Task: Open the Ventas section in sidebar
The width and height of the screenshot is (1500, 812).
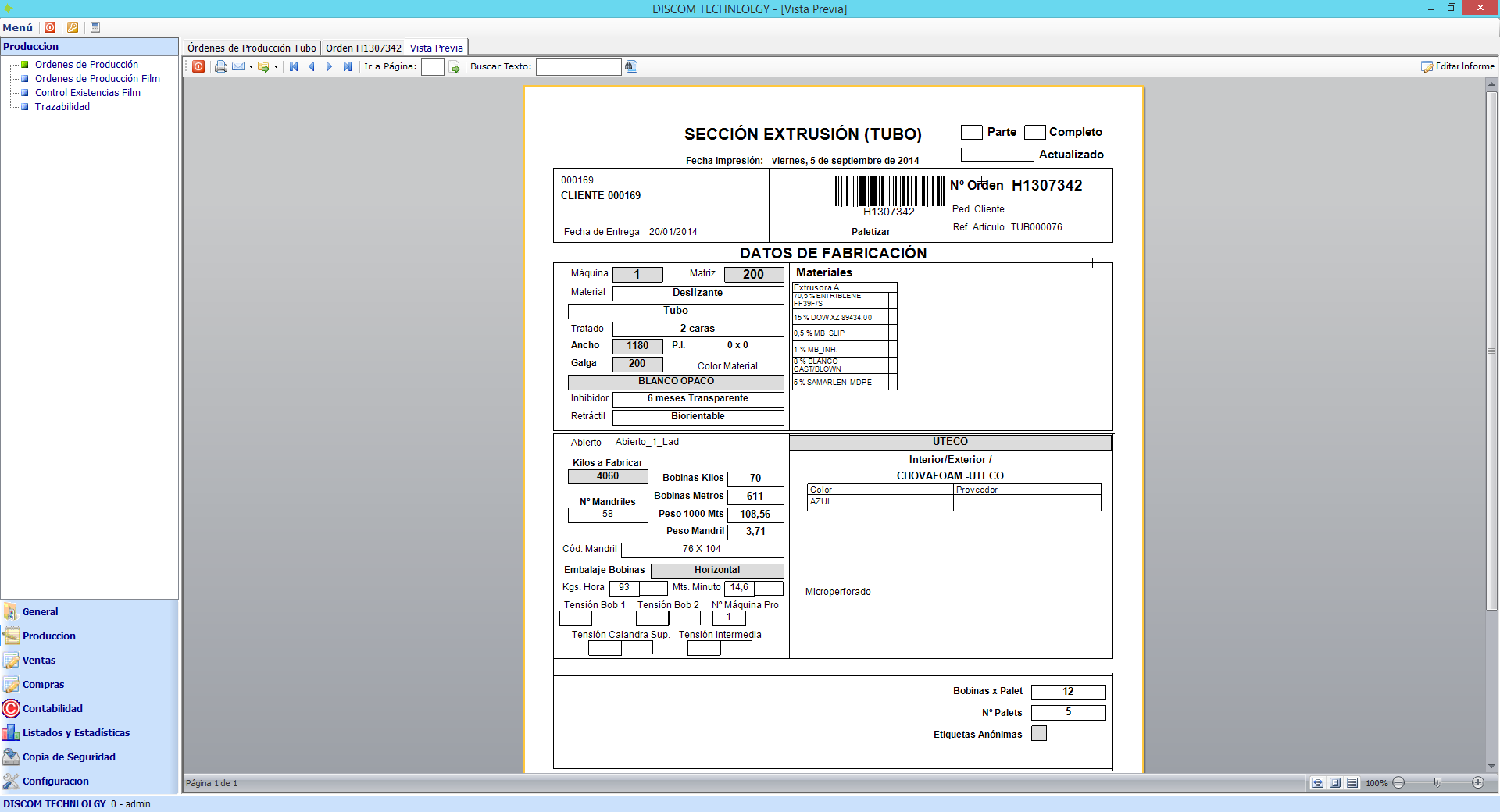Action: click(x=39, y=661)
